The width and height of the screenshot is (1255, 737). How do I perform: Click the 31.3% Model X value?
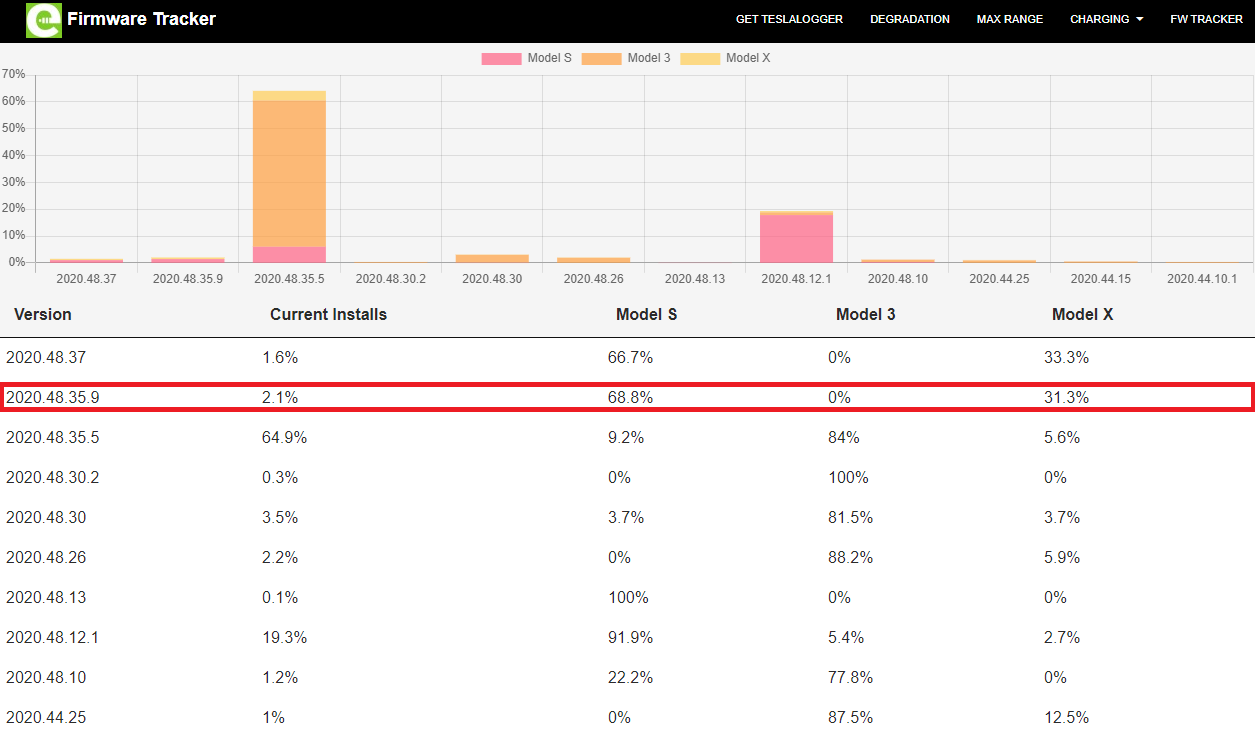(1066, 397)
